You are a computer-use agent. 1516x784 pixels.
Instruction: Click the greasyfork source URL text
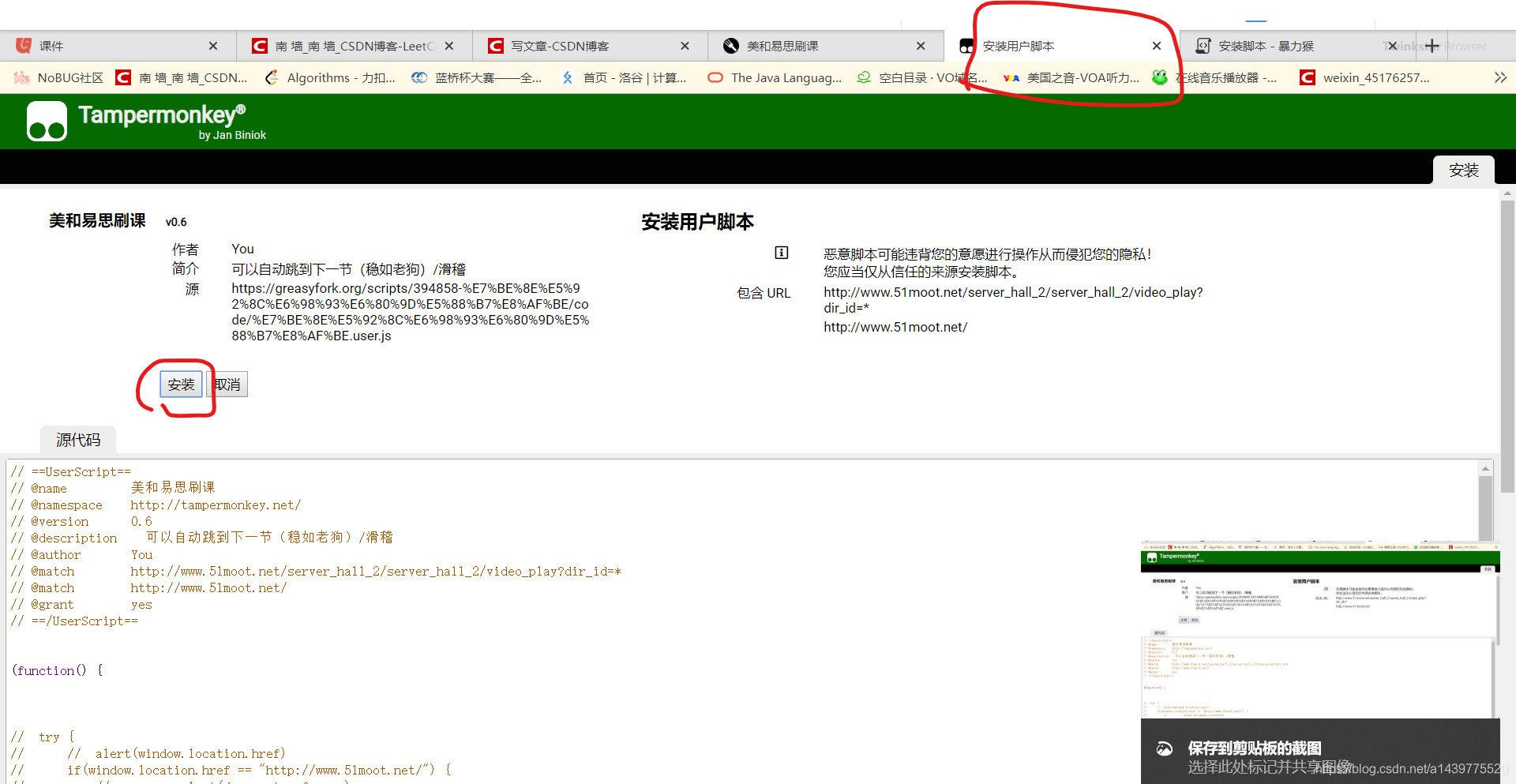tap(411, 312)
